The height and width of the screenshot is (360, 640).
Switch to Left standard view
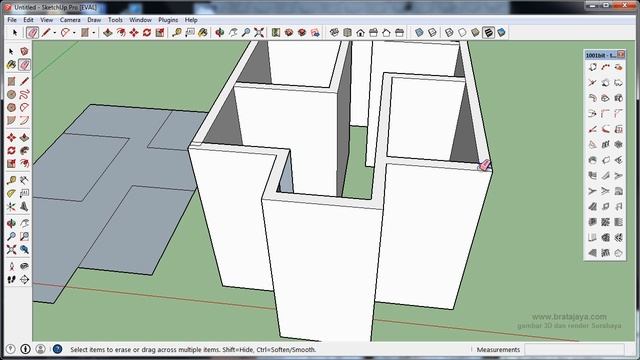(x=400, y=33)
